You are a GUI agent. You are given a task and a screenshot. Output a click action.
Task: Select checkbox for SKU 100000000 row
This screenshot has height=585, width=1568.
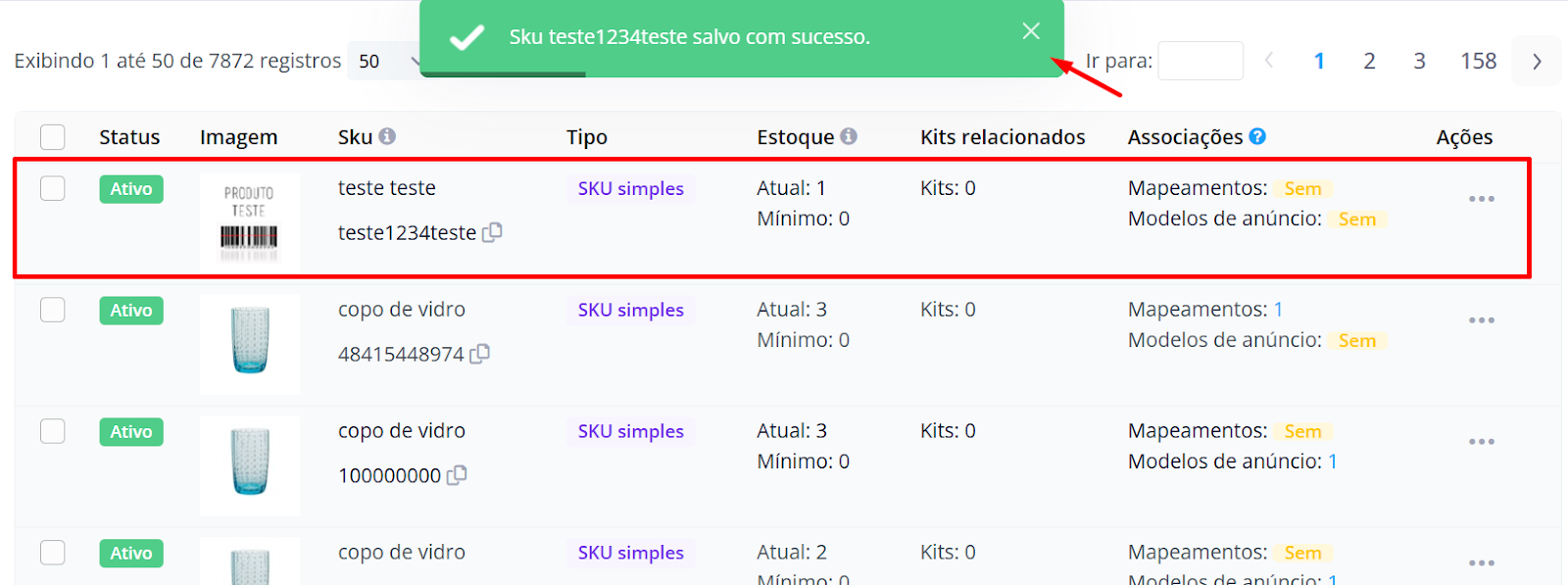(x=53, y=431)
